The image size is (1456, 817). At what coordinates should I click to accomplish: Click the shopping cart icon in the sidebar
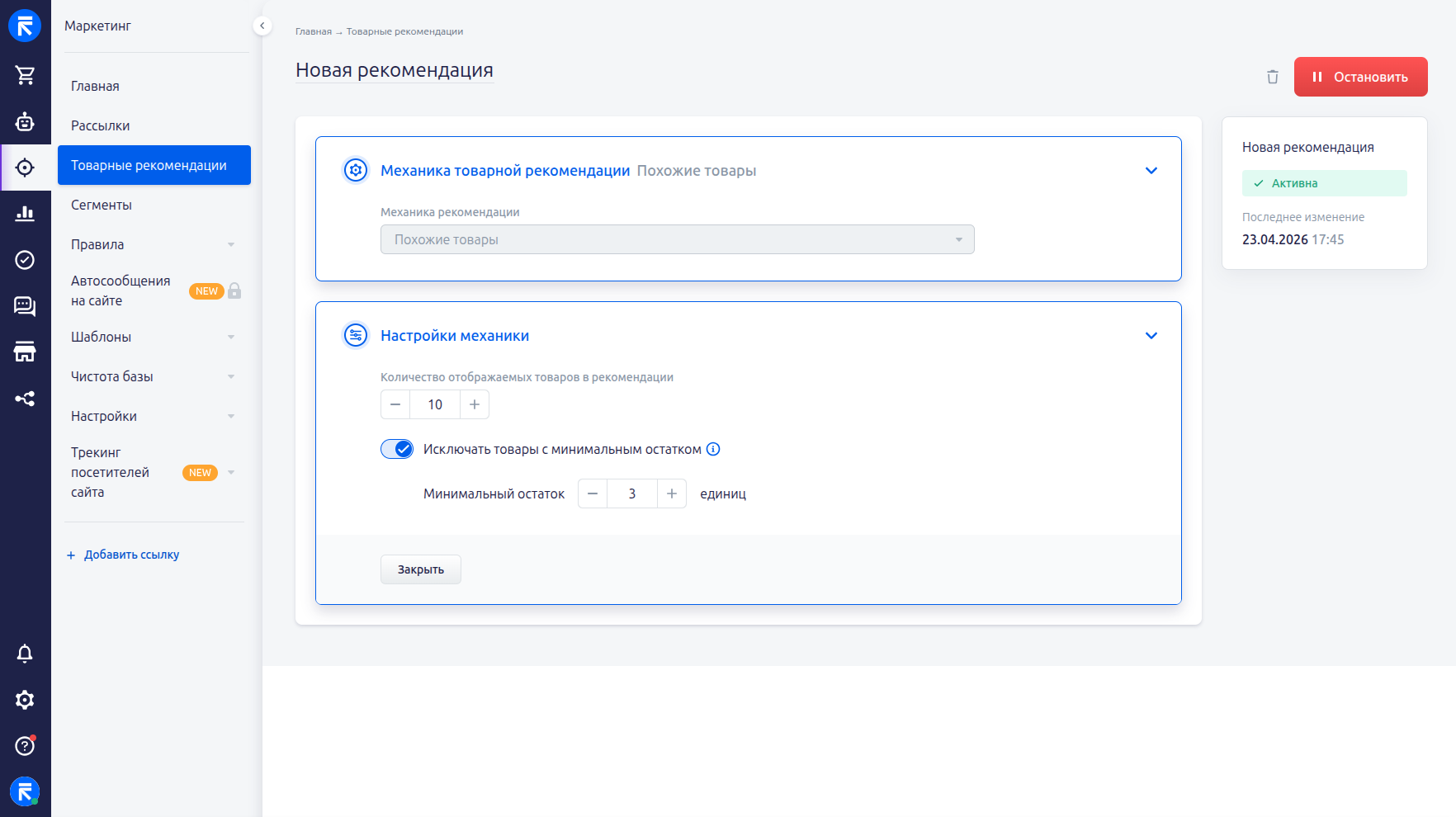coord(25,75)
